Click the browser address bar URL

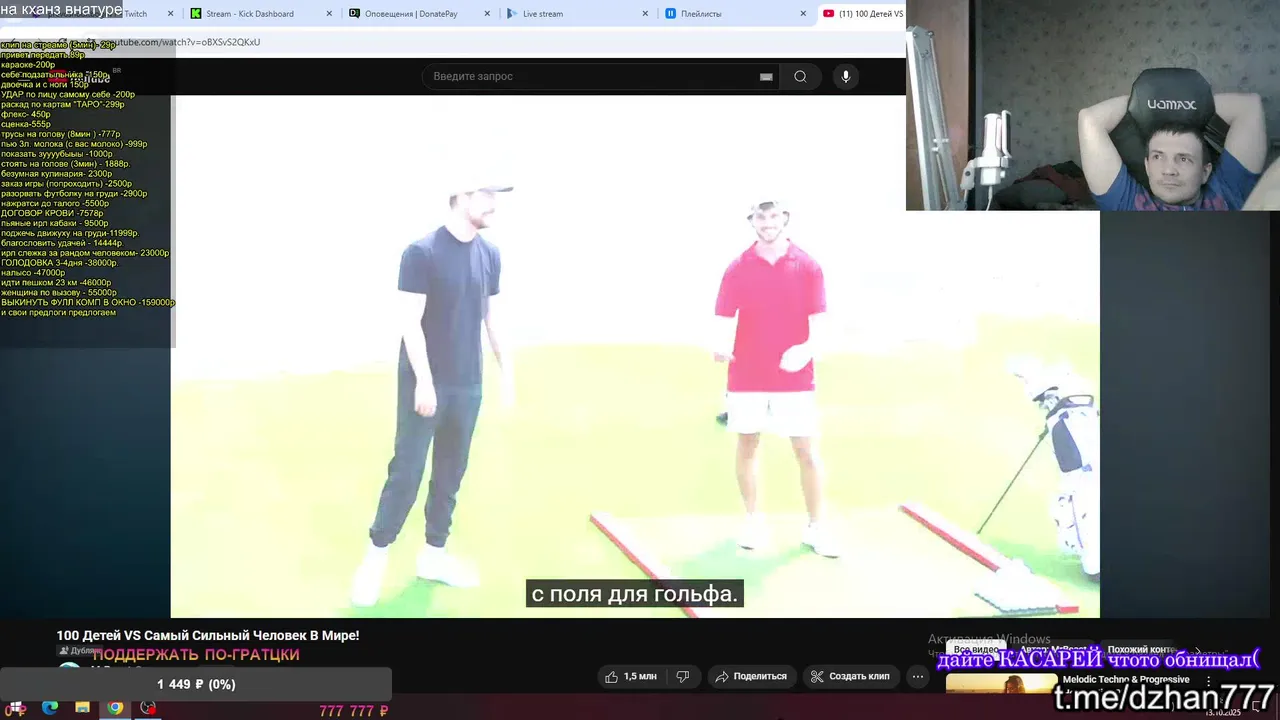tap(182, 42)
